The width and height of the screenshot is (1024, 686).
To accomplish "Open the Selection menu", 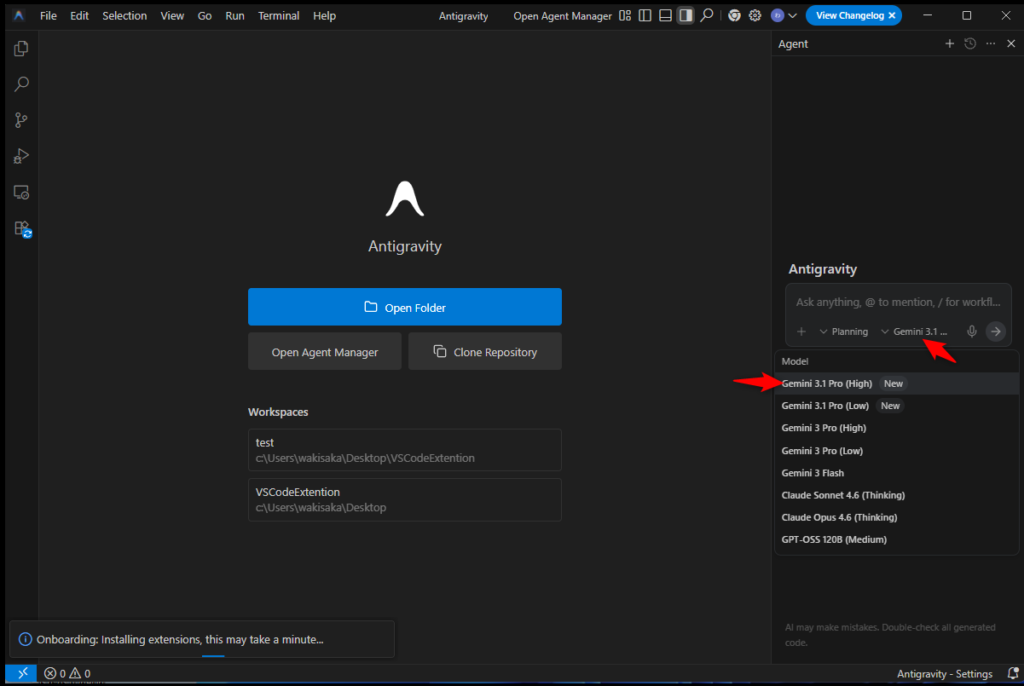I will (124, 16).
